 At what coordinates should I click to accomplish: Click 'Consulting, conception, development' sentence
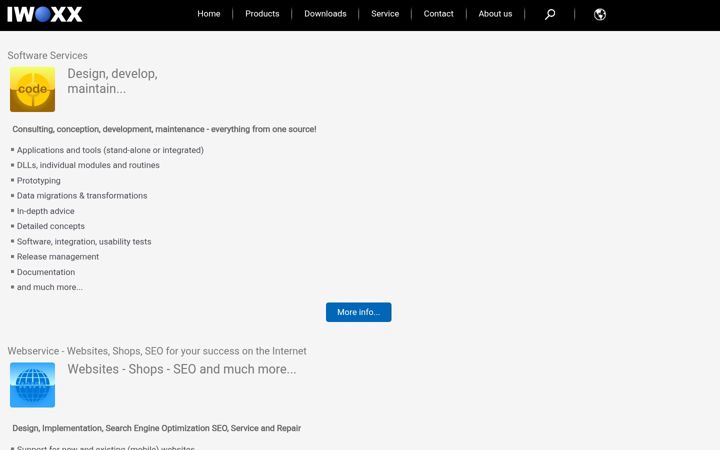click(164, 129)
